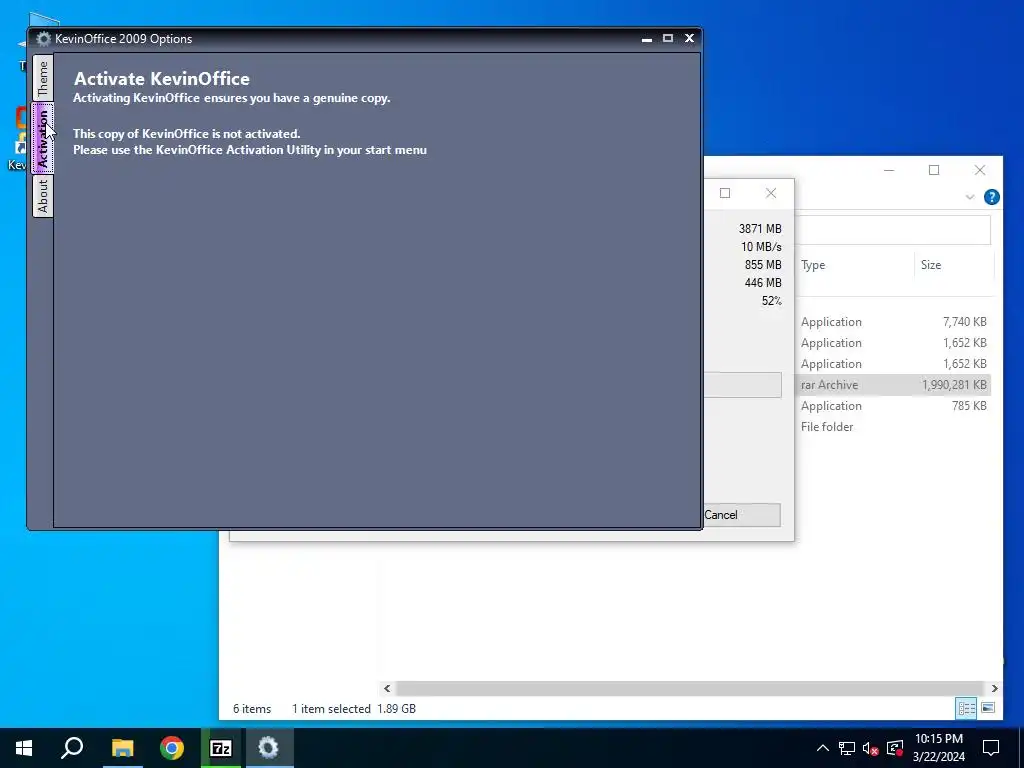
Task: Click the File Explorer search field
Action: pyautogui.click(x=892, y=230)
